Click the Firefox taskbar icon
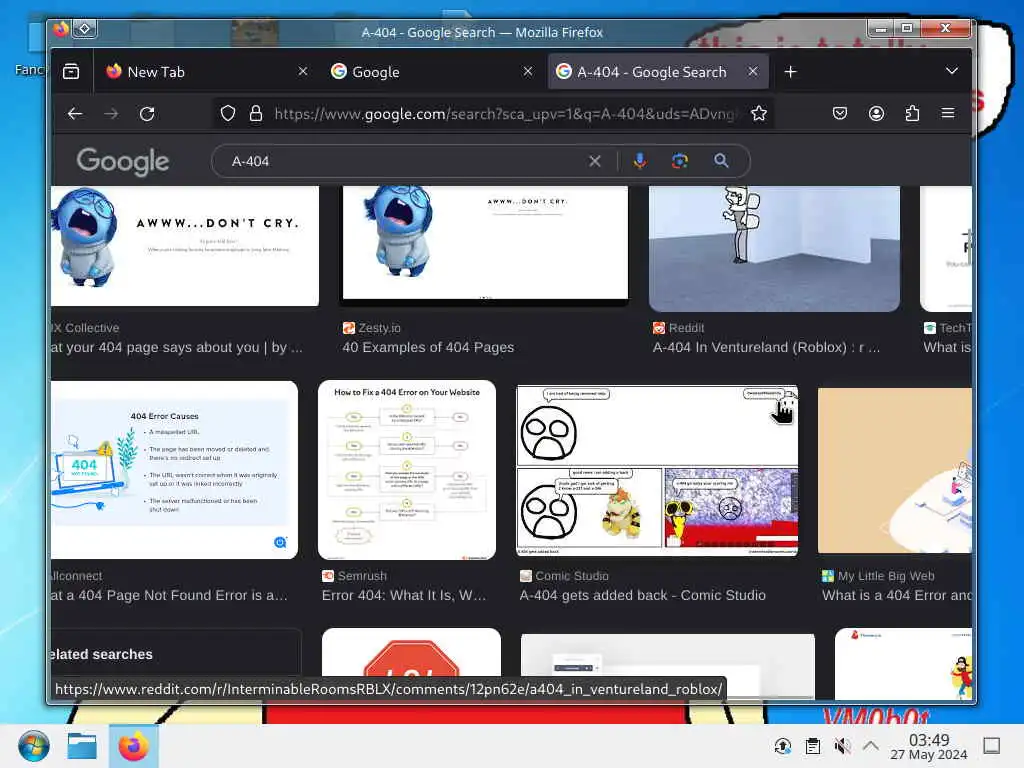The image size is (1024, 768). pyautogui.click(x=133, y=746)
